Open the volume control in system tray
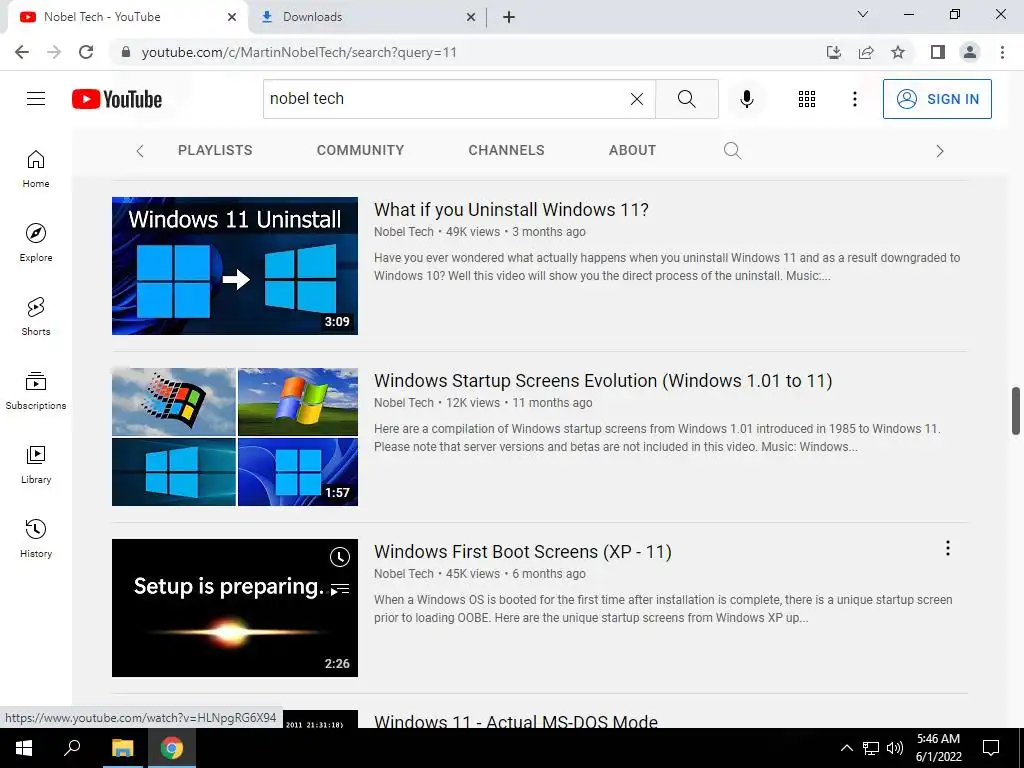 point(895,748)
